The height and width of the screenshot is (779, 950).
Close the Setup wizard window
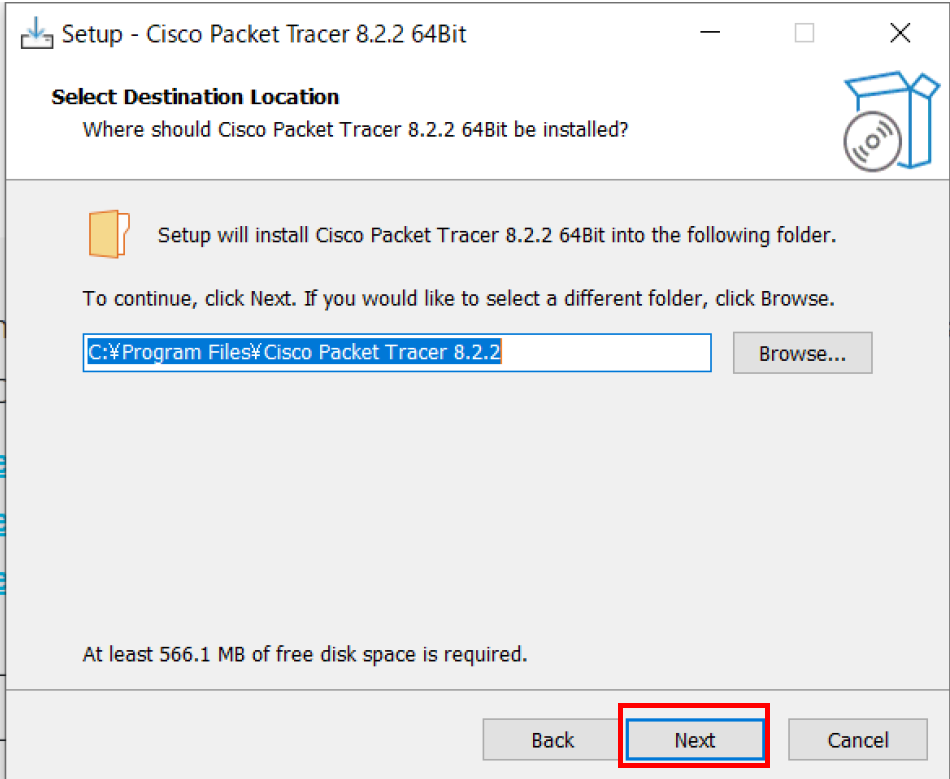899,34
